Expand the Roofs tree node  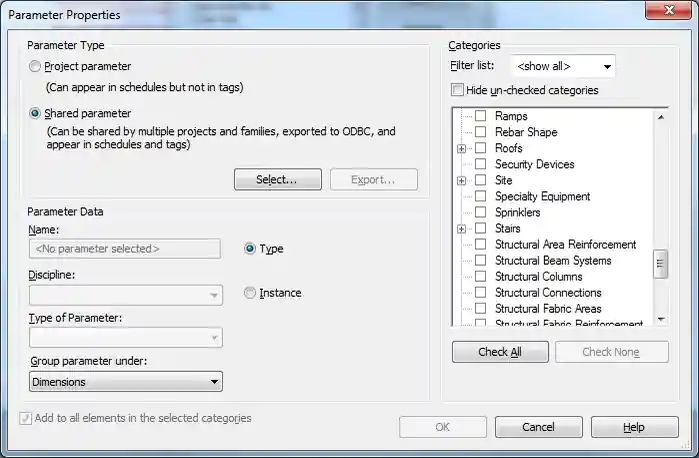pos(462,149)
